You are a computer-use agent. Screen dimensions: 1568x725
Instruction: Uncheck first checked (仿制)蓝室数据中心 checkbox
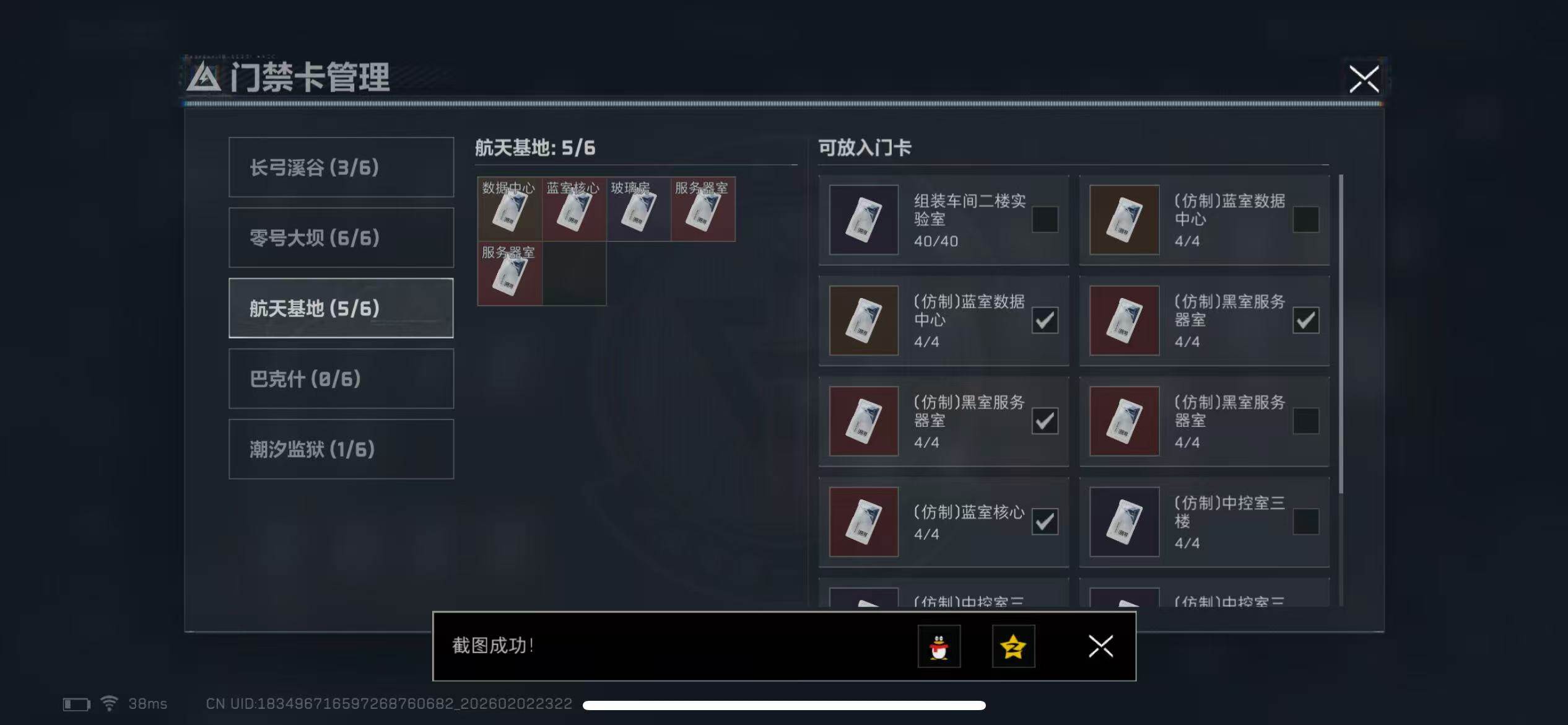click(x=1045, y=320)
